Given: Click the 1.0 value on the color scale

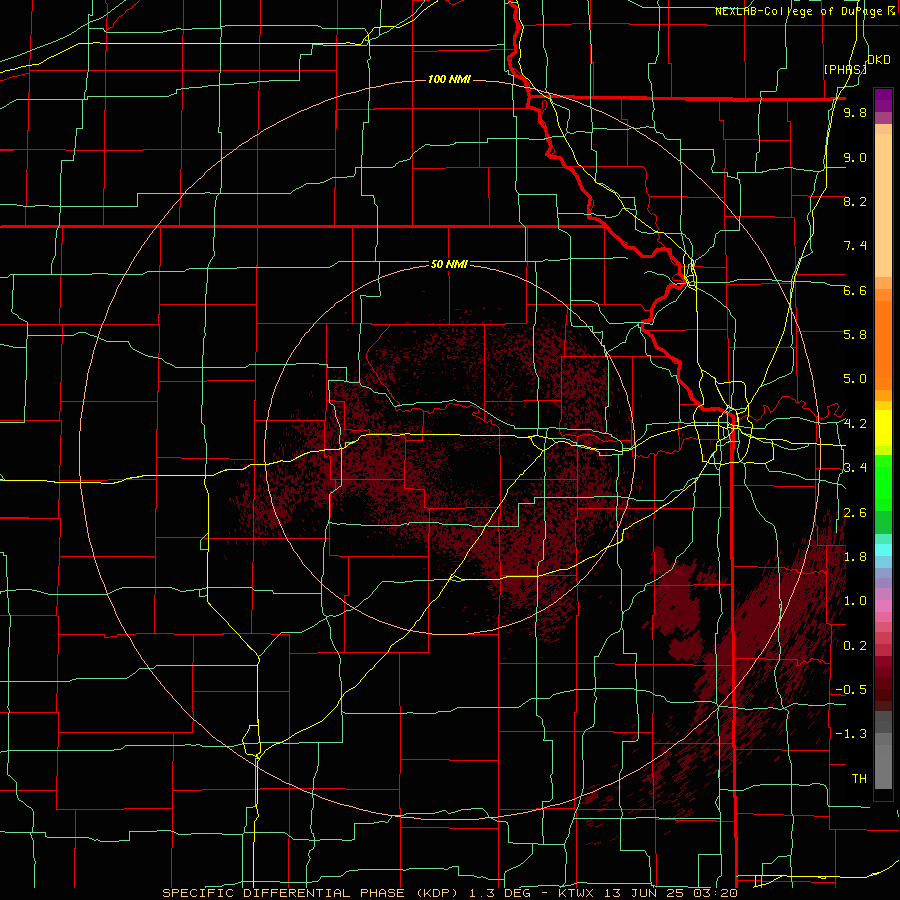Looking at the screenshot, I should (855, 602).
